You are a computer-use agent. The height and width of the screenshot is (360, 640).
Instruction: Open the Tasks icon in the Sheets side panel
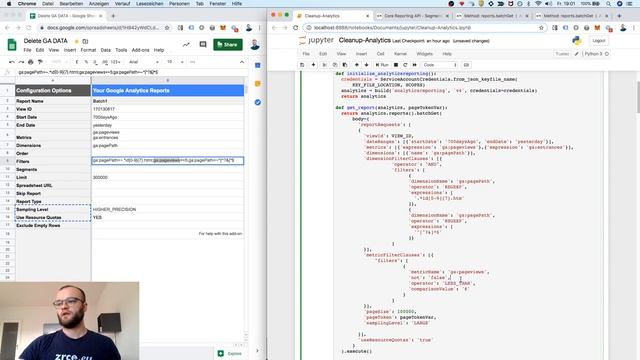click(258, 102)
